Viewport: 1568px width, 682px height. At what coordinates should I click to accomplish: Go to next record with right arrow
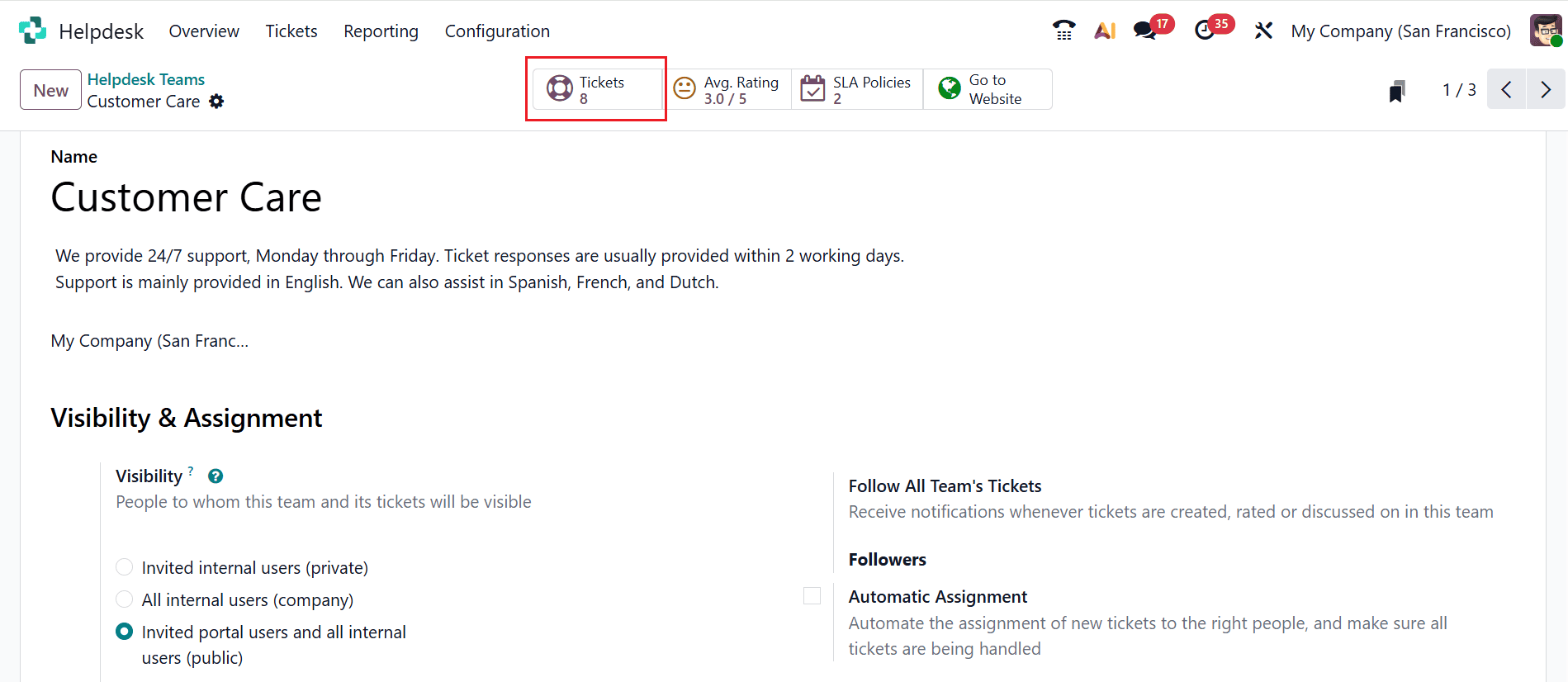[1546, 89]
